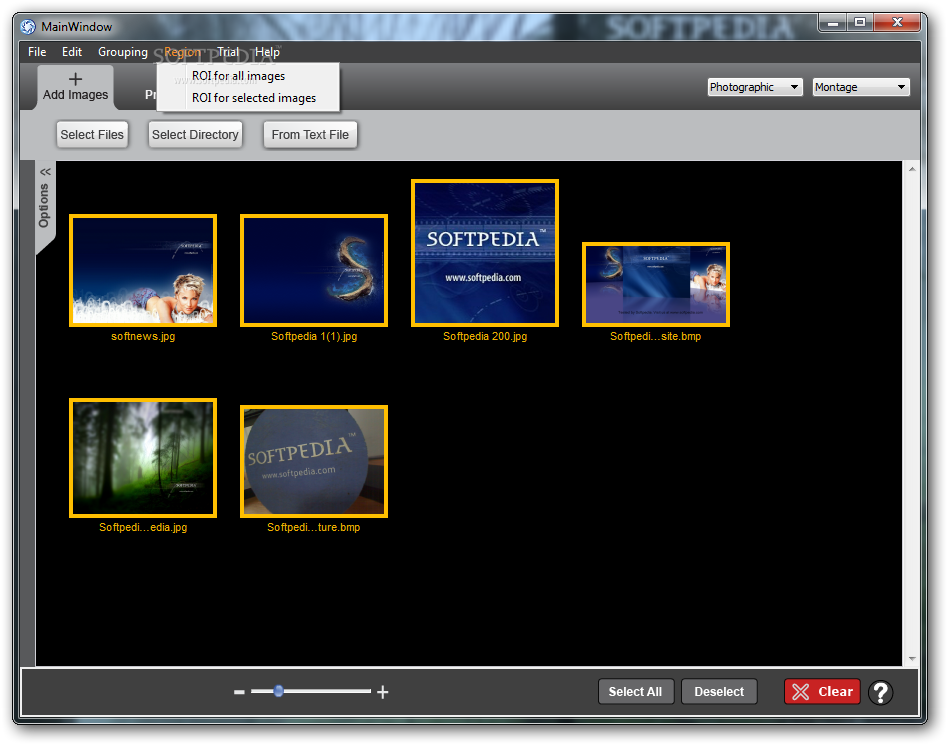Minimize the MainWindow window
This screenshot has width=948, height=745.
(833, 23)
